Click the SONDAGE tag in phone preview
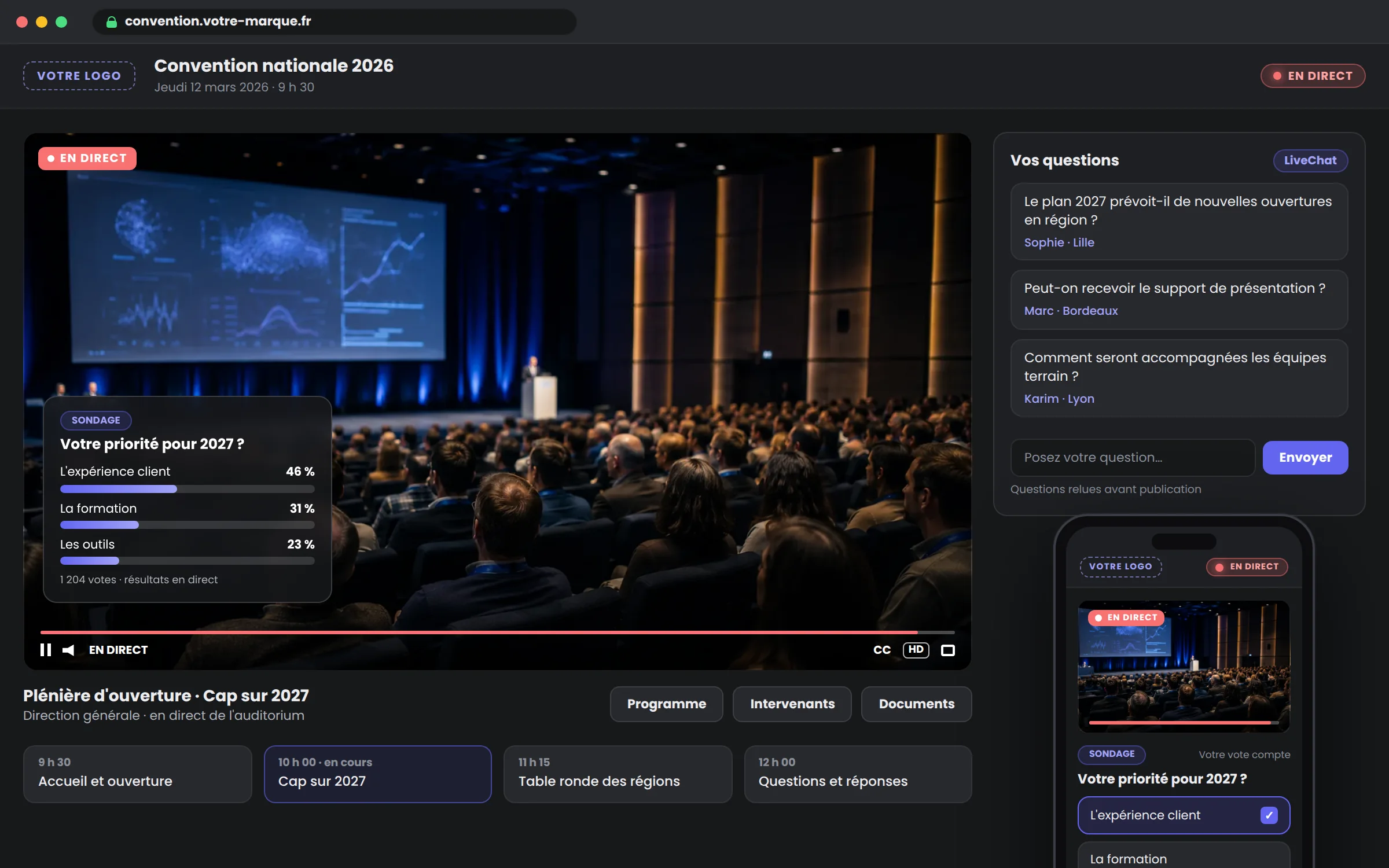Screen dimensions: 1389x868 coord(1111,754)
